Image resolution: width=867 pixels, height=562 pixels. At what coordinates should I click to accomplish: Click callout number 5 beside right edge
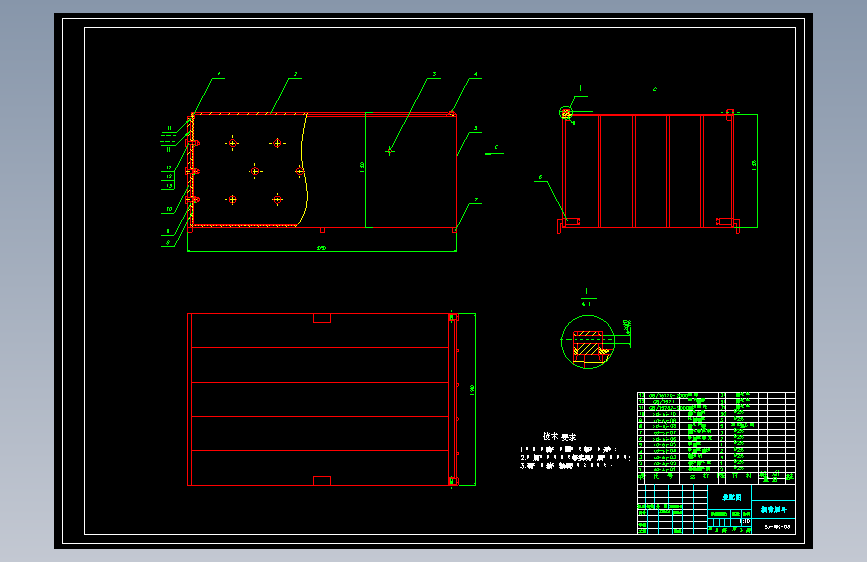click(476, 128)
